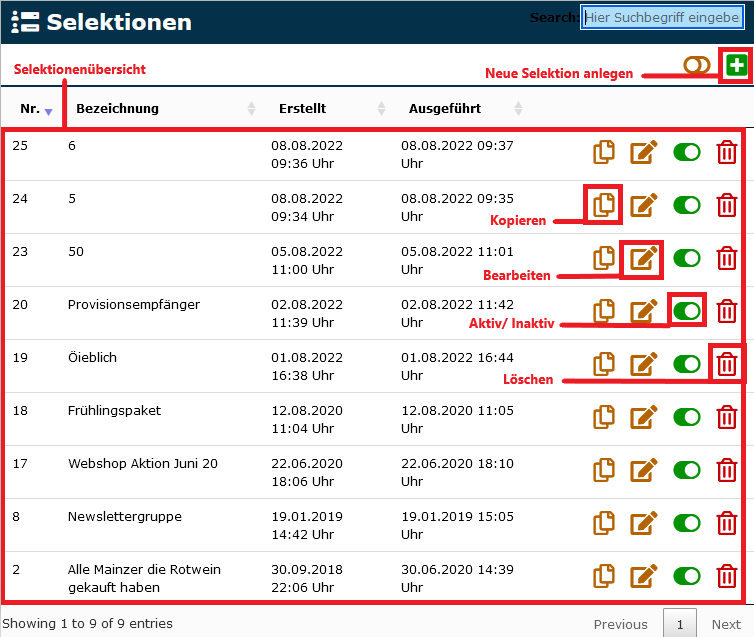Delete the Alle Mainzer Rotwein selection
Screen dimensions: 754x637
pyautogui.click(x=727, y=576)
